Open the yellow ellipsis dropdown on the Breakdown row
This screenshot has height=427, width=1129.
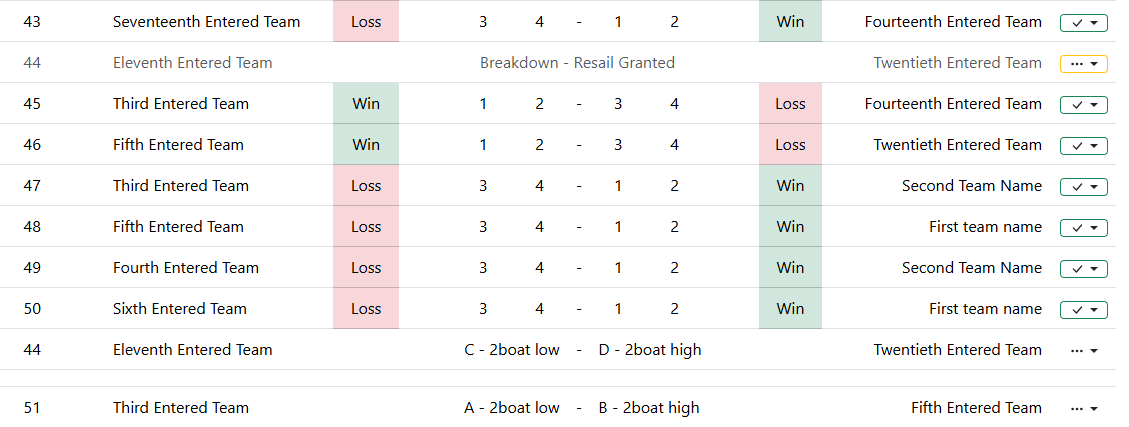[x=1083, y=63]
